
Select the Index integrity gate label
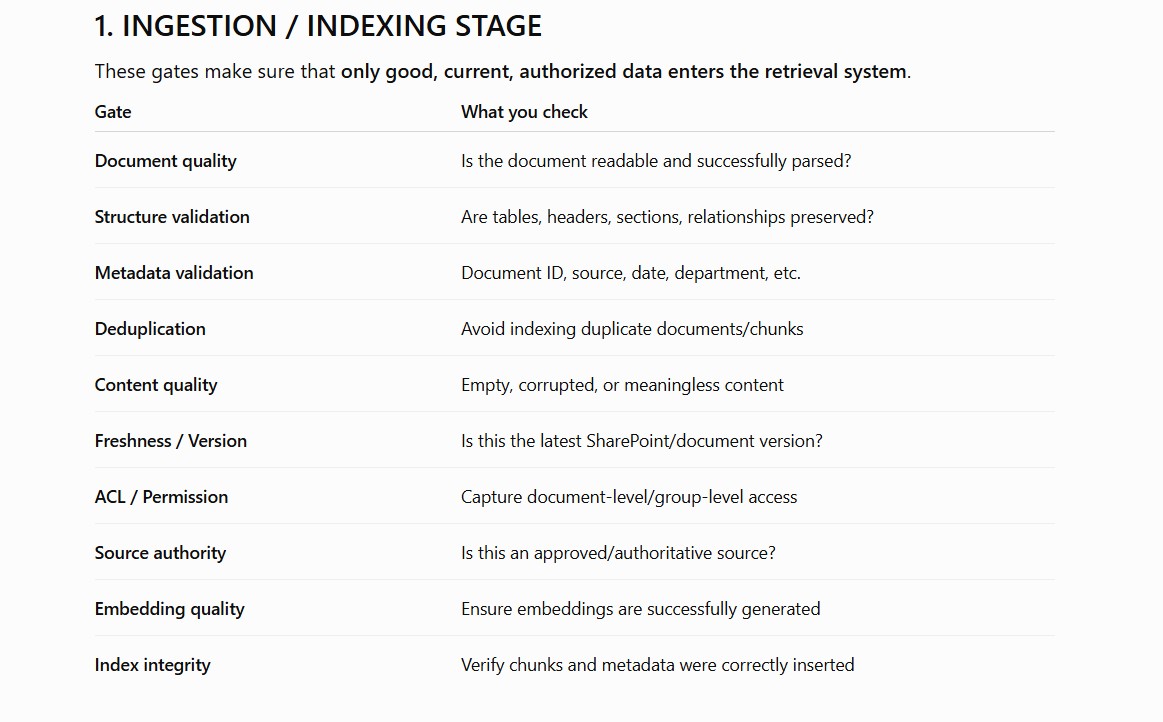tap(152, 665)
